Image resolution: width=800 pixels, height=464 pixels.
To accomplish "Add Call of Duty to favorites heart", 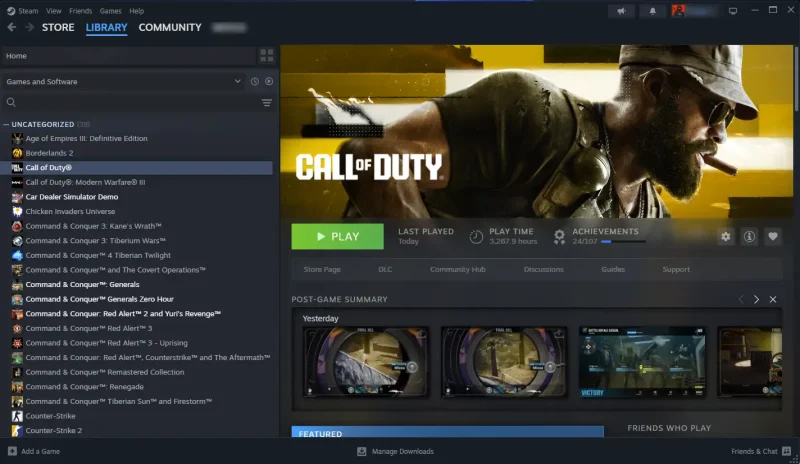I will [773, 236].
